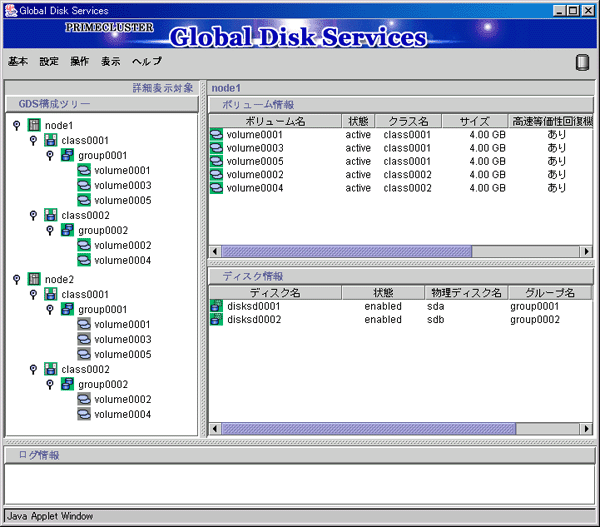Click disksd0002 disk icon in disk table
The width and height of the screenshot is (600, 527).
tap(216, 319)
